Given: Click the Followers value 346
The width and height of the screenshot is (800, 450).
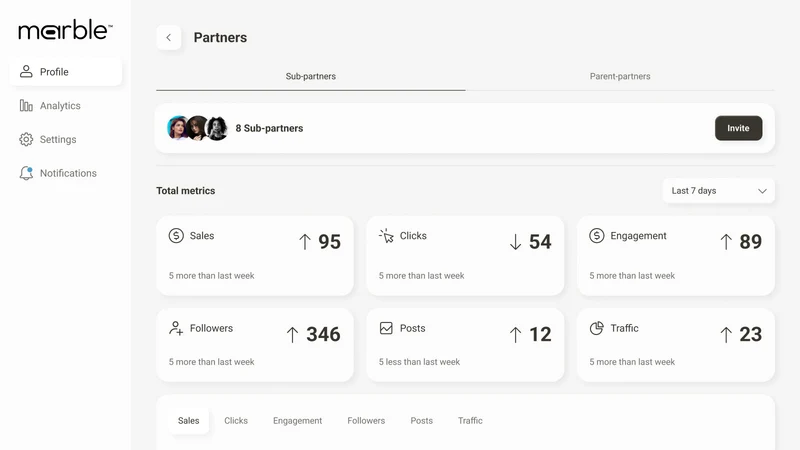Looking at the screenshot, I should click(x=323, y=335).
